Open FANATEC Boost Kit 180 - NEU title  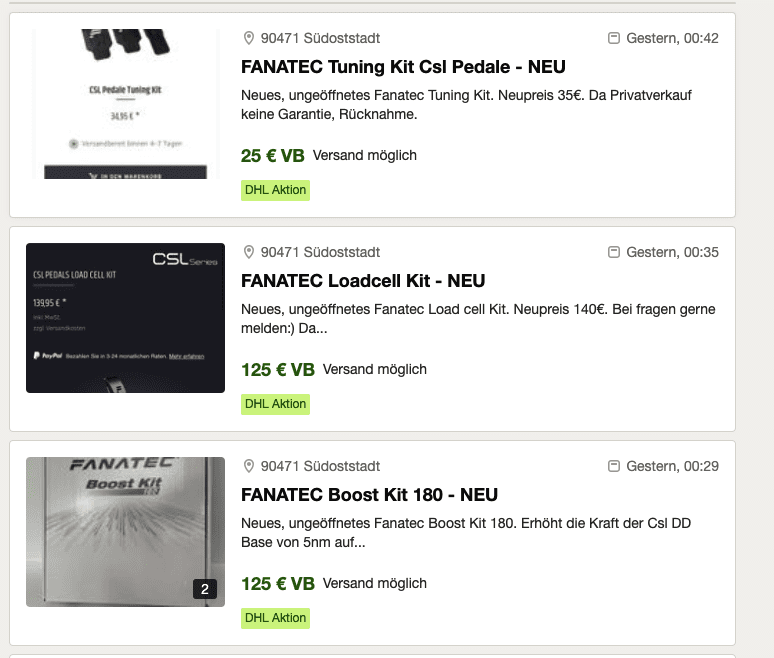[x=369, y=495]
